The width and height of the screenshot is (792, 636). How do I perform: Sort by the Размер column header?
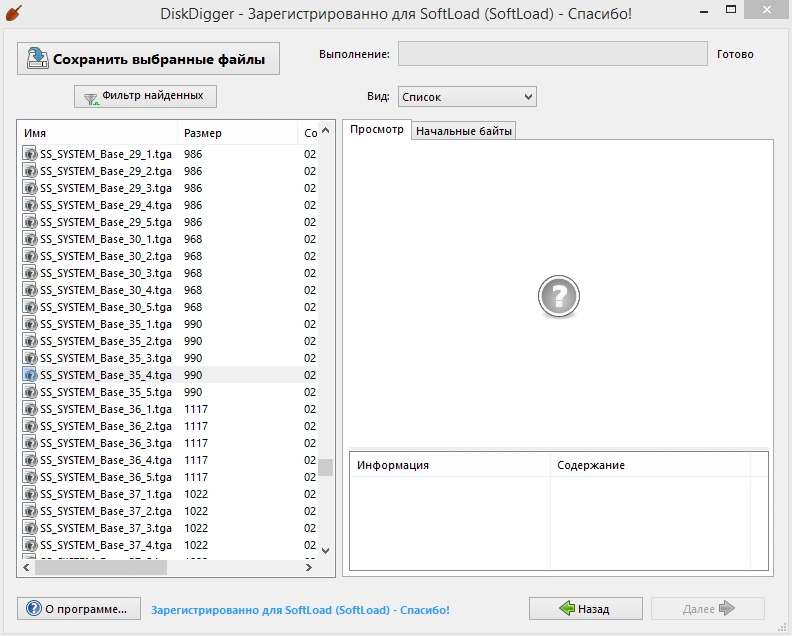(237, 133)
